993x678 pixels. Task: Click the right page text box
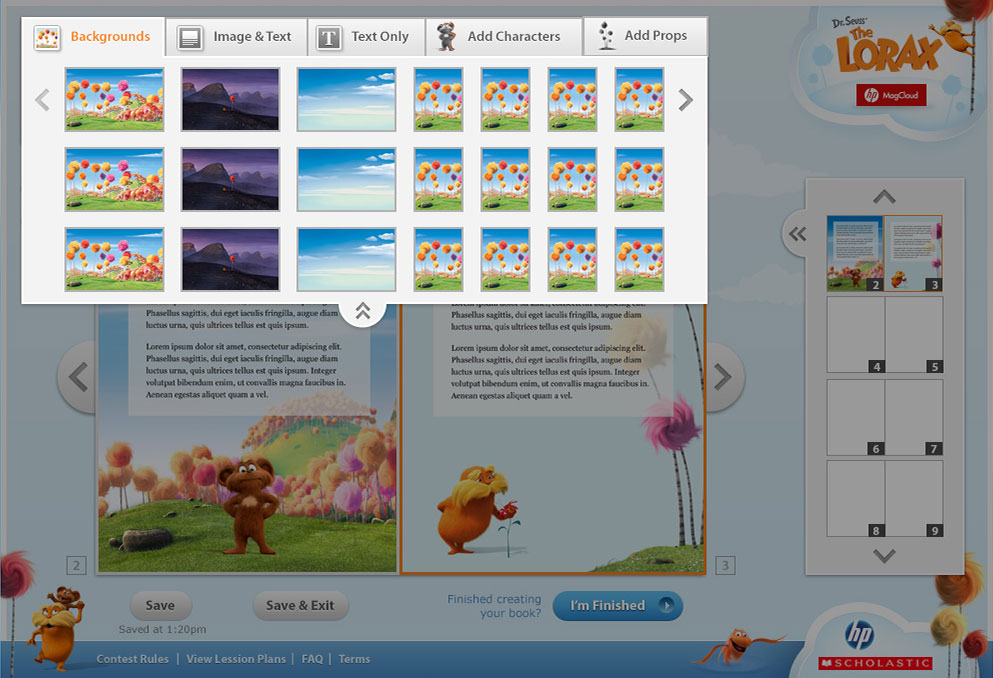[553, 360]
